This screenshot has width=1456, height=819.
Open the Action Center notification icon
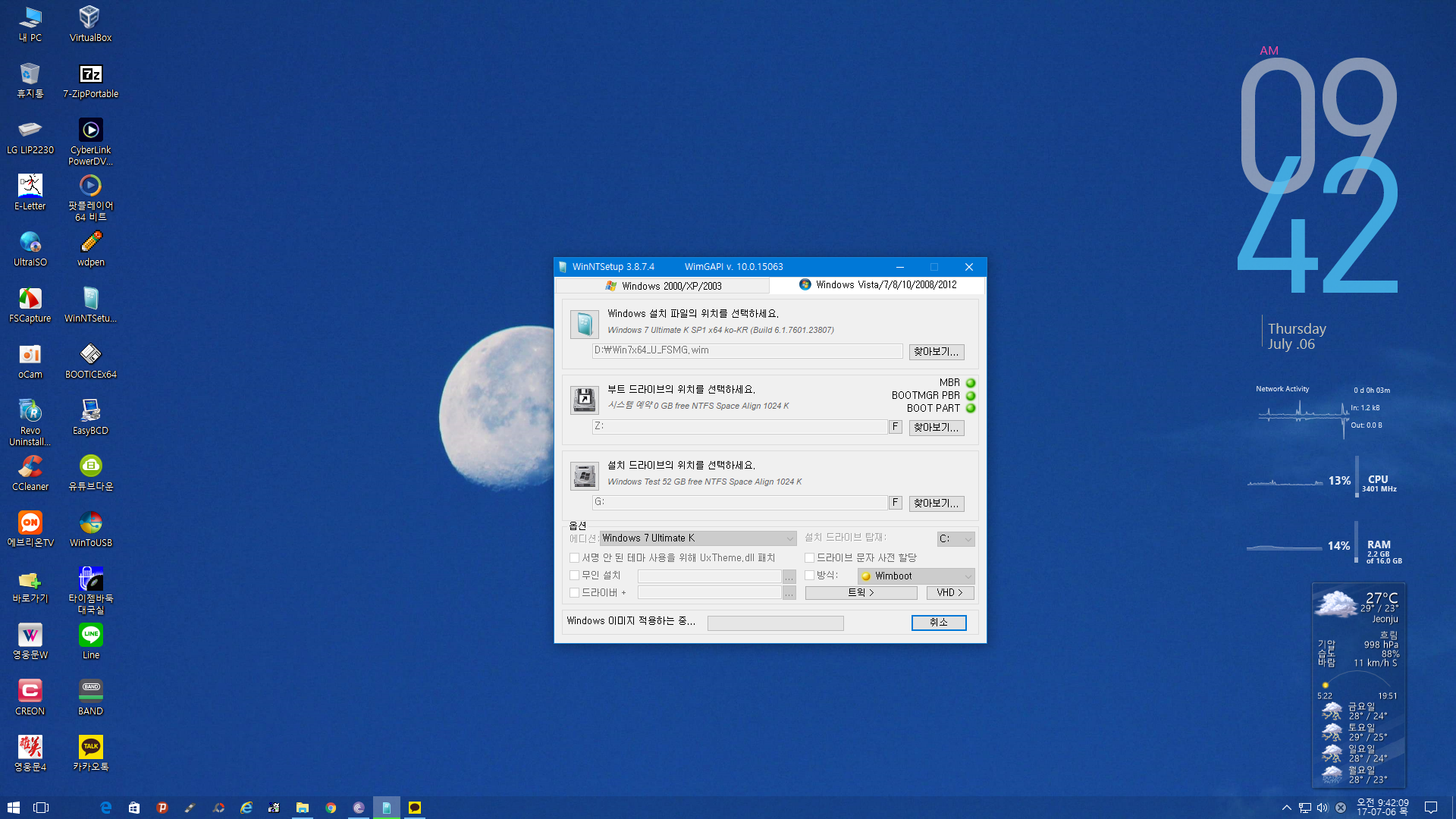(1431, 808)
